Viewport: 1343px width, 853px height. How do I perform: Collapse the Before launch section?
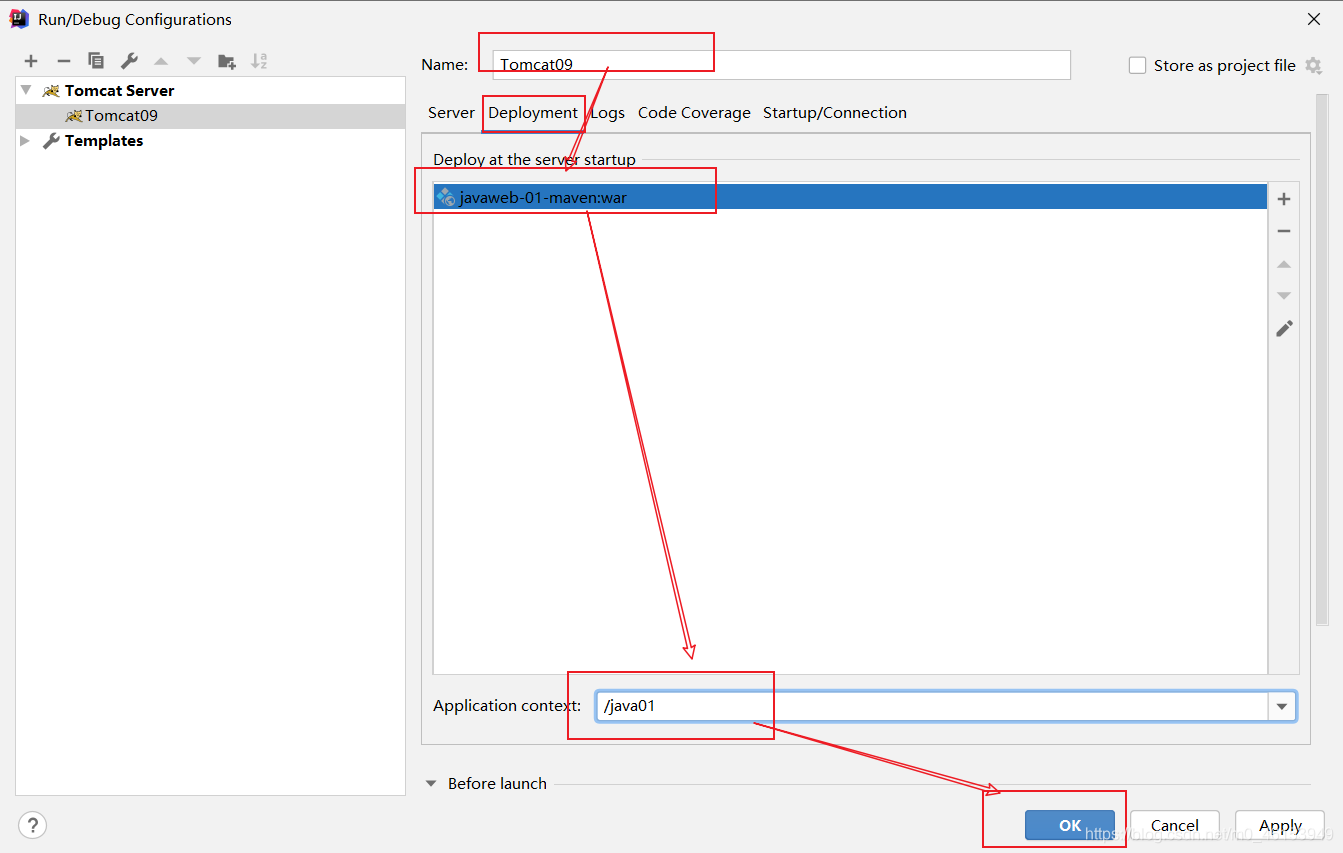[431, 784]
